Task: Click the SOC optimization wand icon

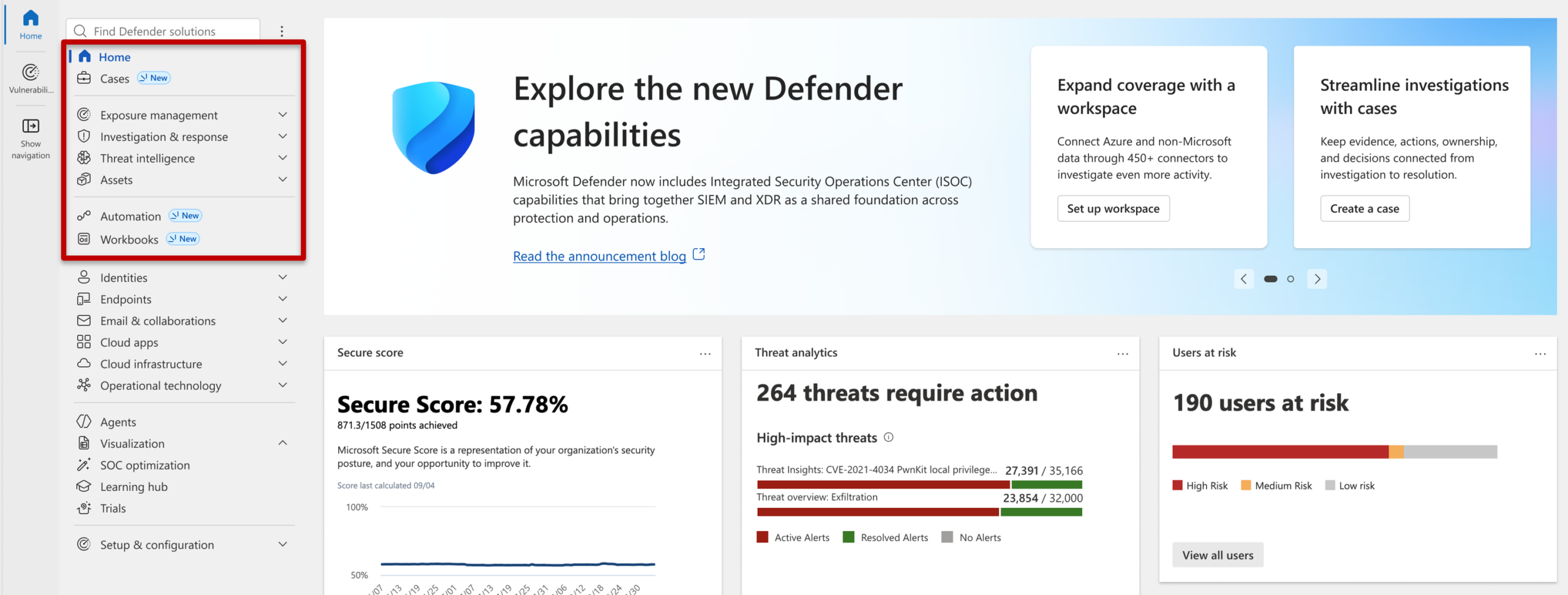Action: (84, 464)
